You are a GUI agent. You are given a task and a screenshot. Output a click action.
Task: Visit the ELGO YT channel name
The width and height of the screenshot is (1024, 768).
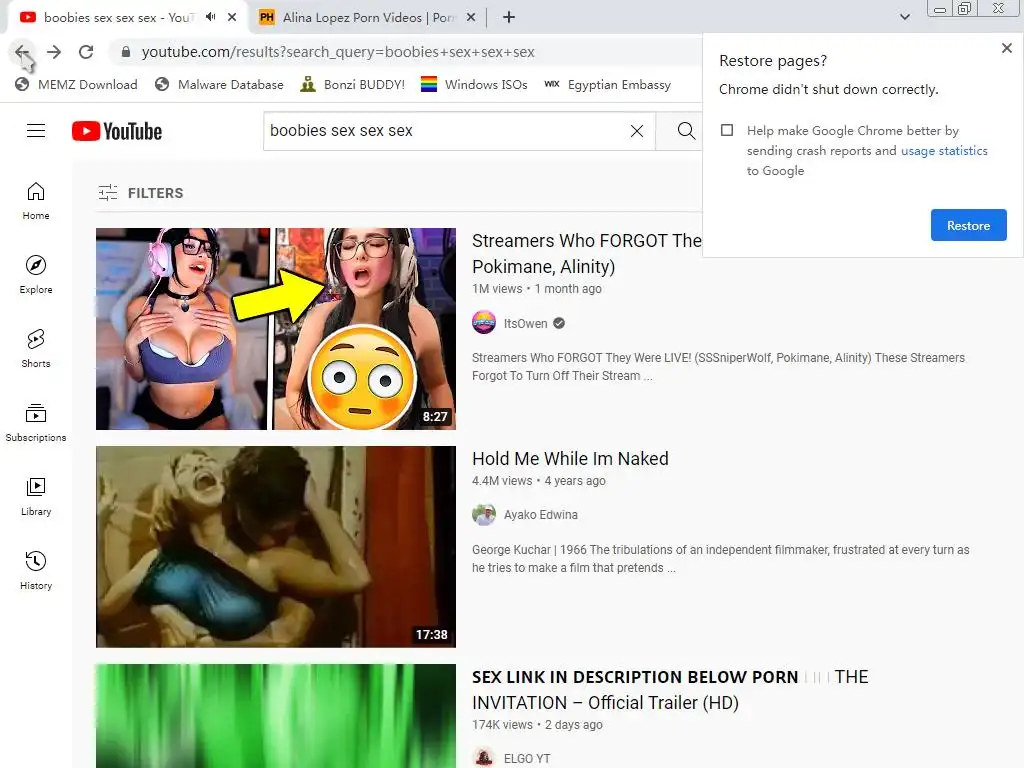(x=527, y=758)
